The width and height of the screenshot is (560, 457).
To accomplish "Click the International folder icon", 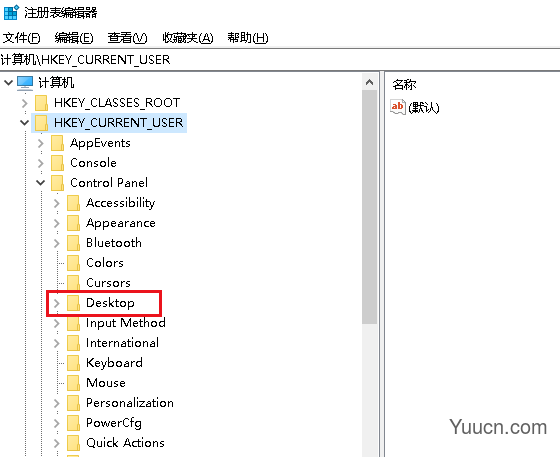I will pyautogui.click(x=74, y=343).
